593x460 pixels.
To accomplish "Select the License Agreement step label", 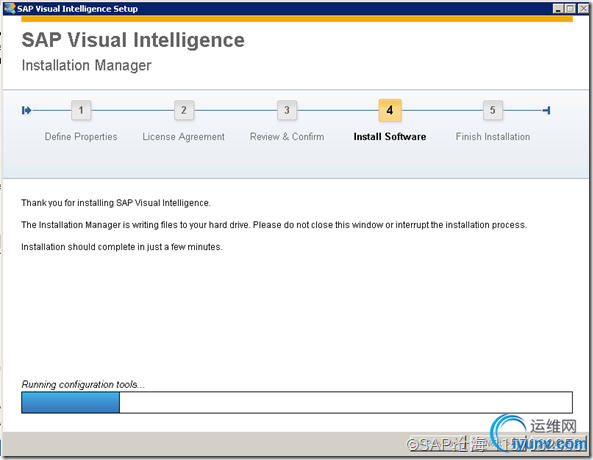I will click(x=183, y=137).
